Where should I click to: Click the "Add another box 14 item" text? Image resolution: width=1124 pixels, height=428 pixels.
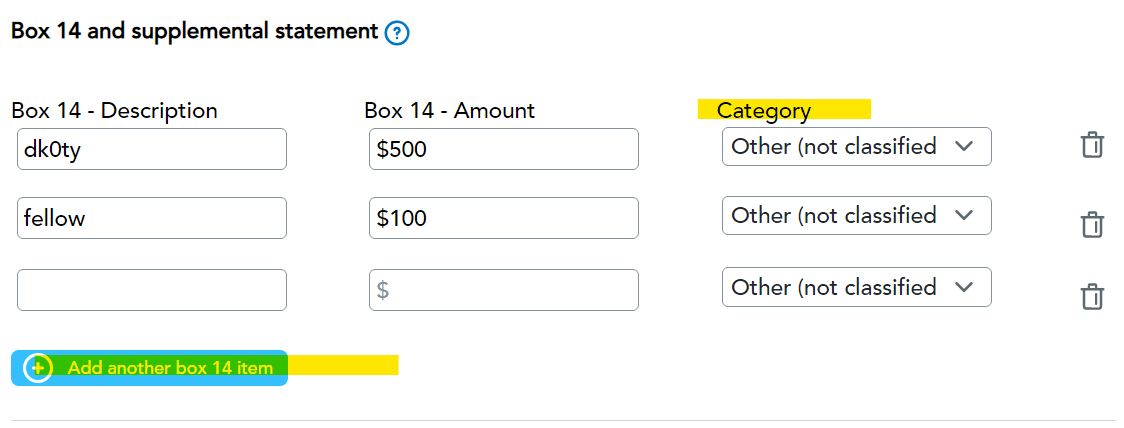[170, 368]
